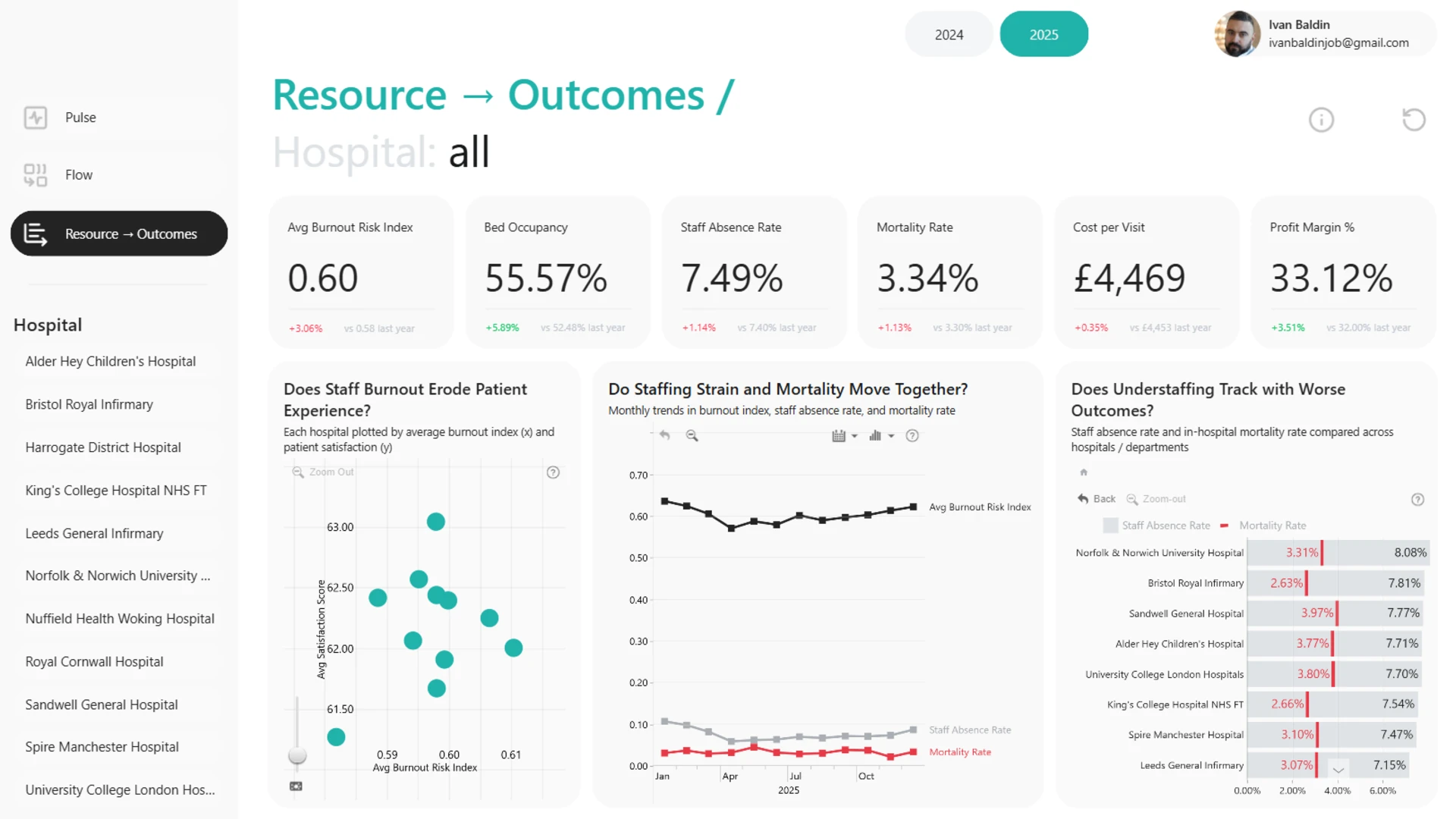1456x819 pixels.
Task: Click the dashboard info icon
Action: [x=1321, y=120]
